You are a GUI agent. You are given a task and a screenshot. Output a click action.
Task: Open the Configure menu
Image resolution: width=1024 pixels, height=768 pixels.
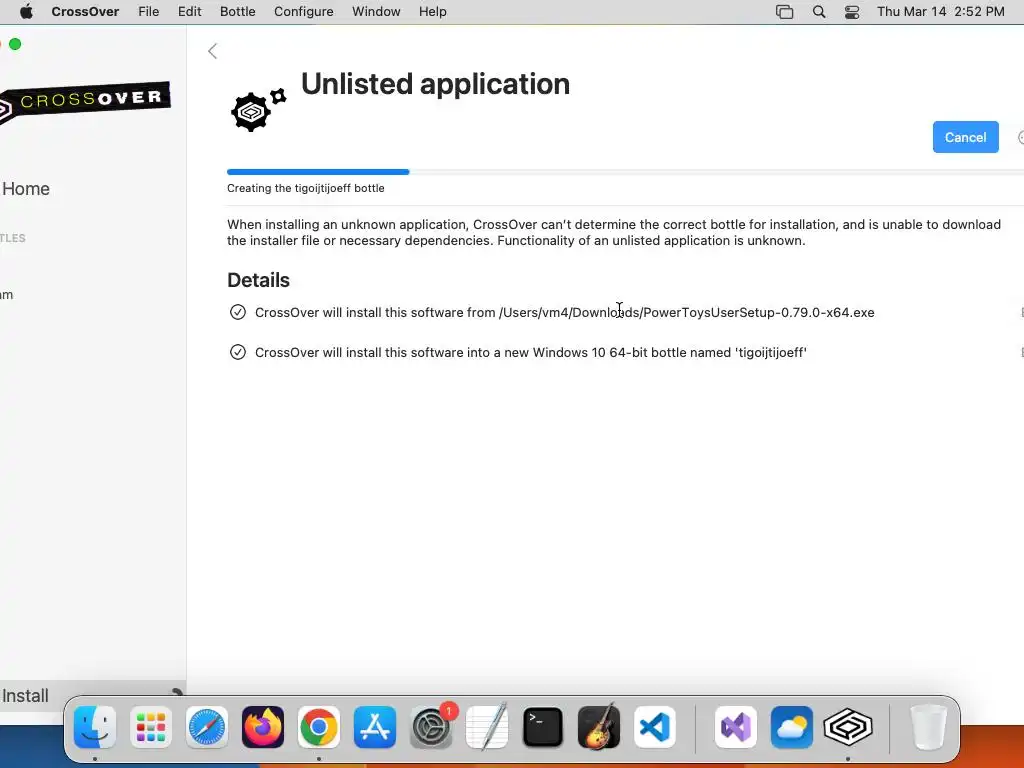click(x=304, y=12)
